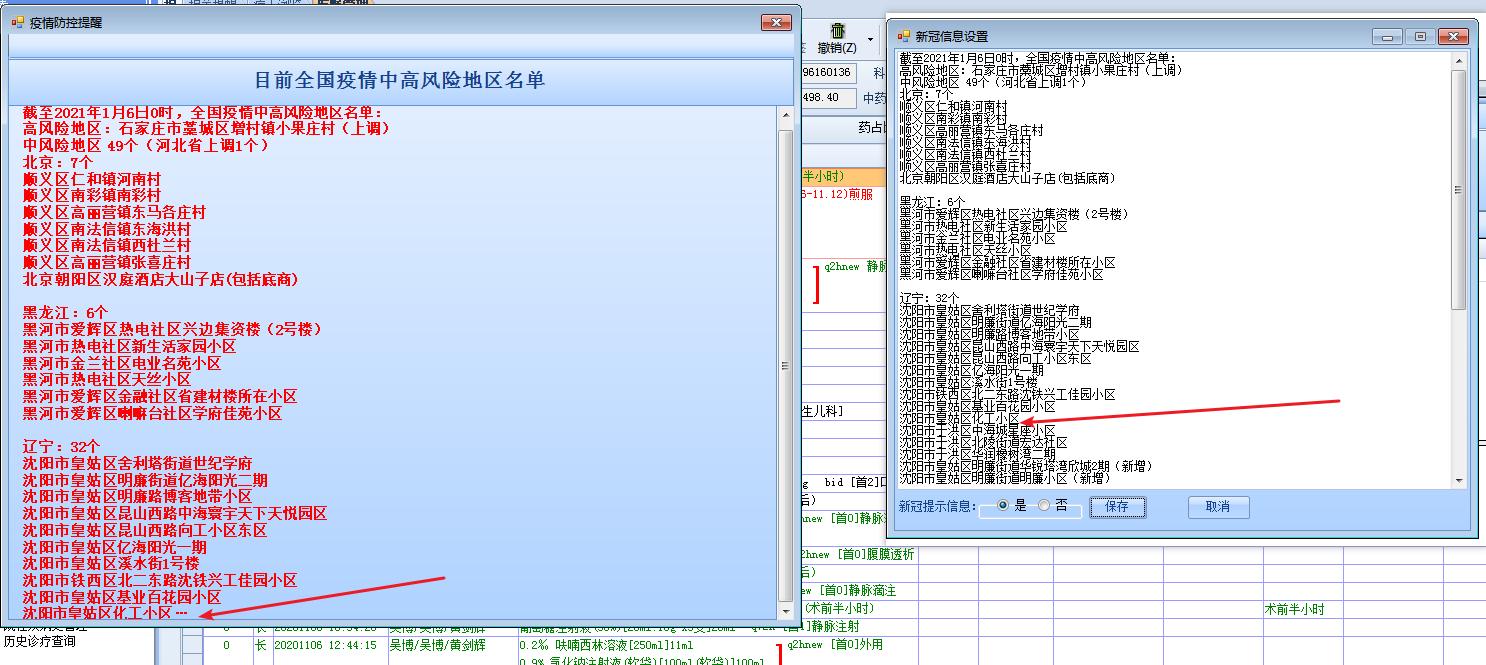Click red line 中风险地区 49个
The height and width of the screenshot is (665, 1486).
click(x=146, y=145)
